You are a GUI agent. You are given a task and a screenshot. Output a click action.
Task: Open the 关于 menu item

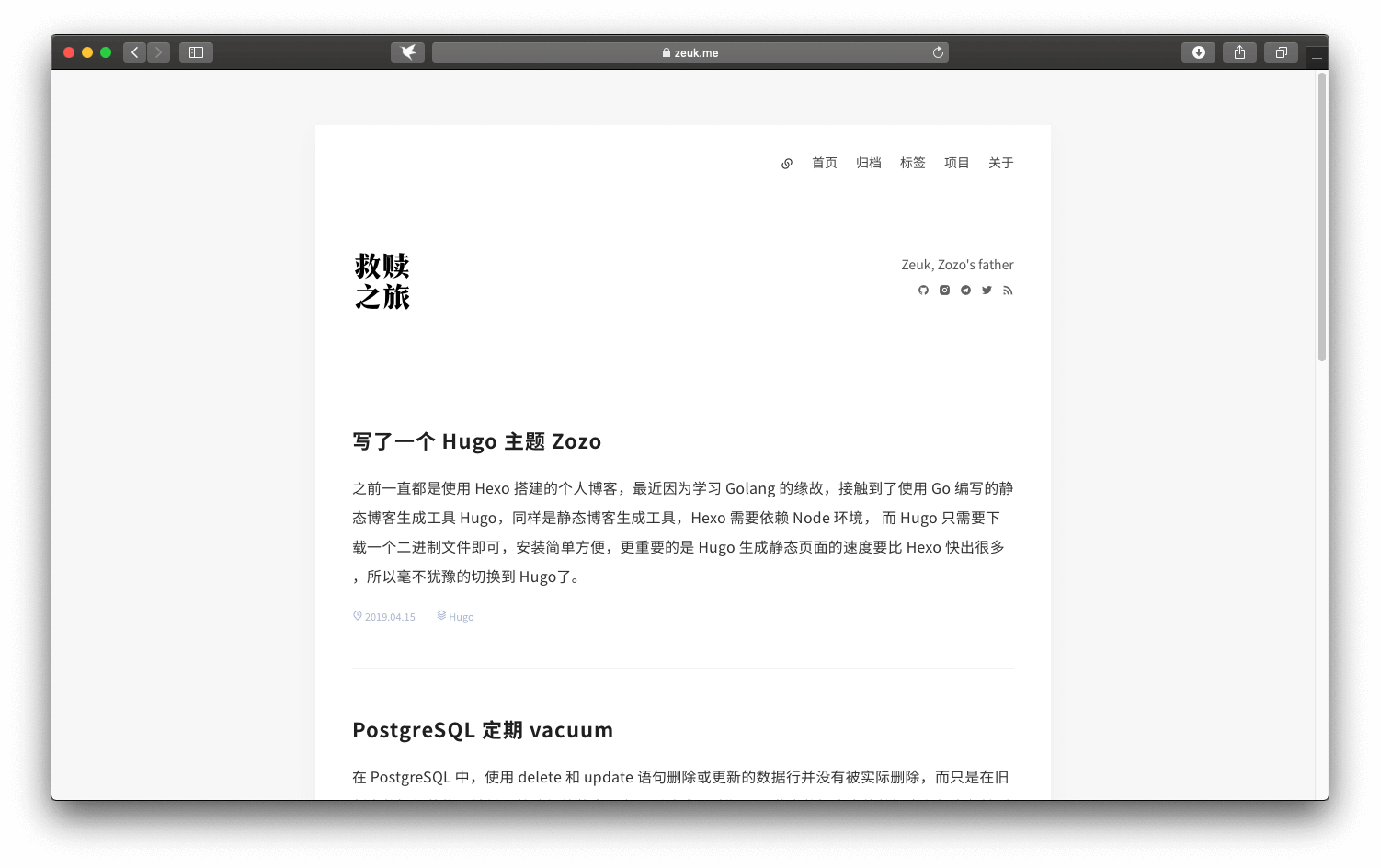click(x=1000, y=163)
